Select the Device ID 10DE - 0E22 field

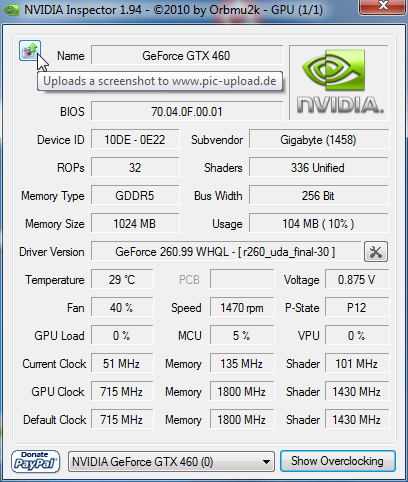[x=135, y=140]
